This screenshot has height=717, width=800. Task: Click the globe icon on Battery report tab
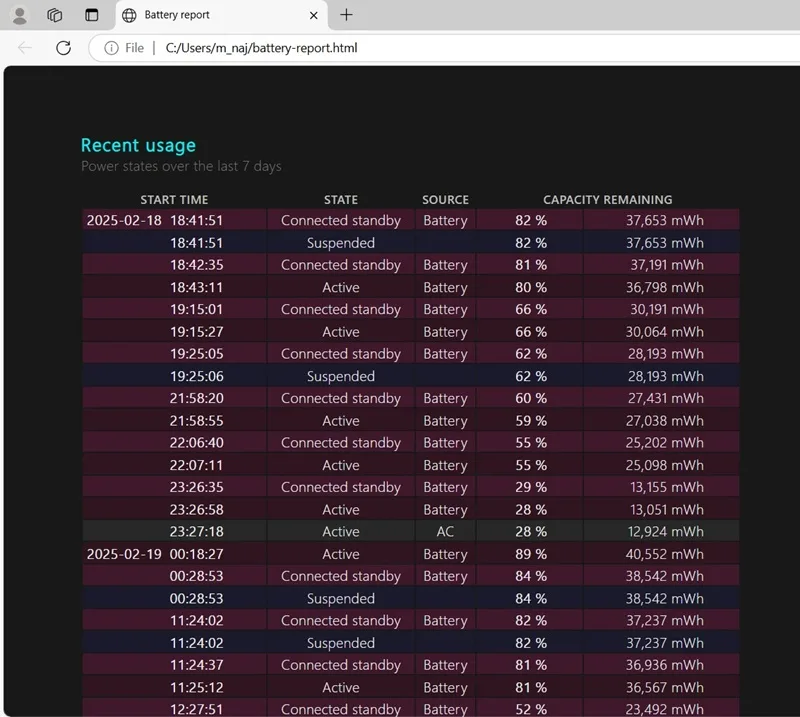click(x=129, y=15)
